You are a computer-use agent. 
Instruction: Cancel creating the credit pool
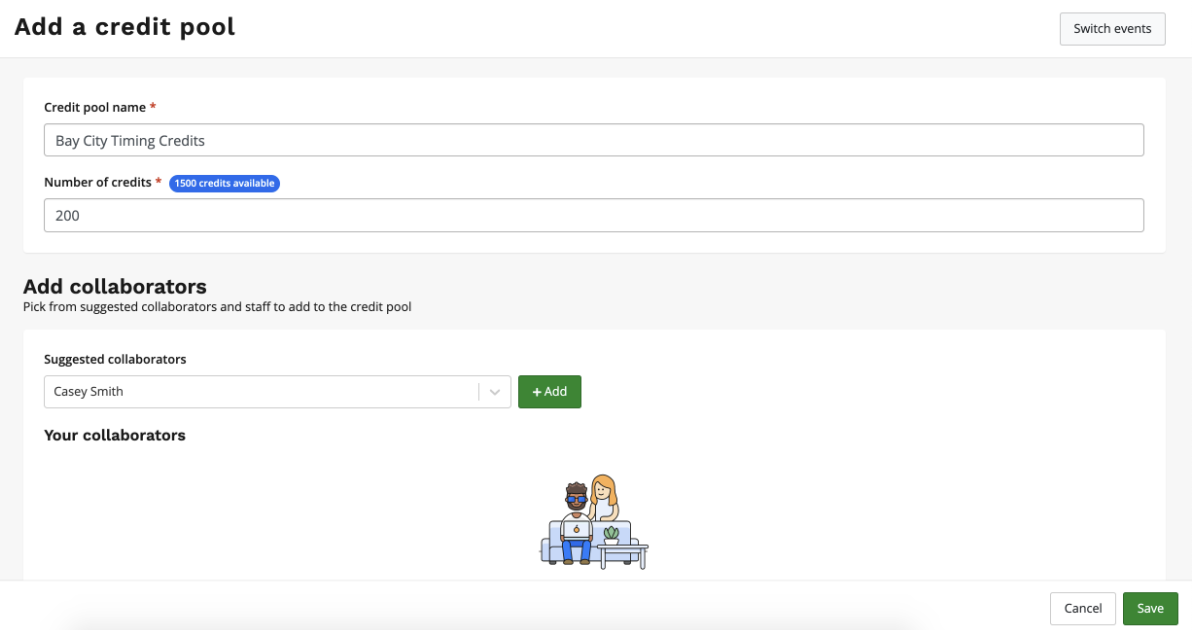click(x=1082, y=608)
